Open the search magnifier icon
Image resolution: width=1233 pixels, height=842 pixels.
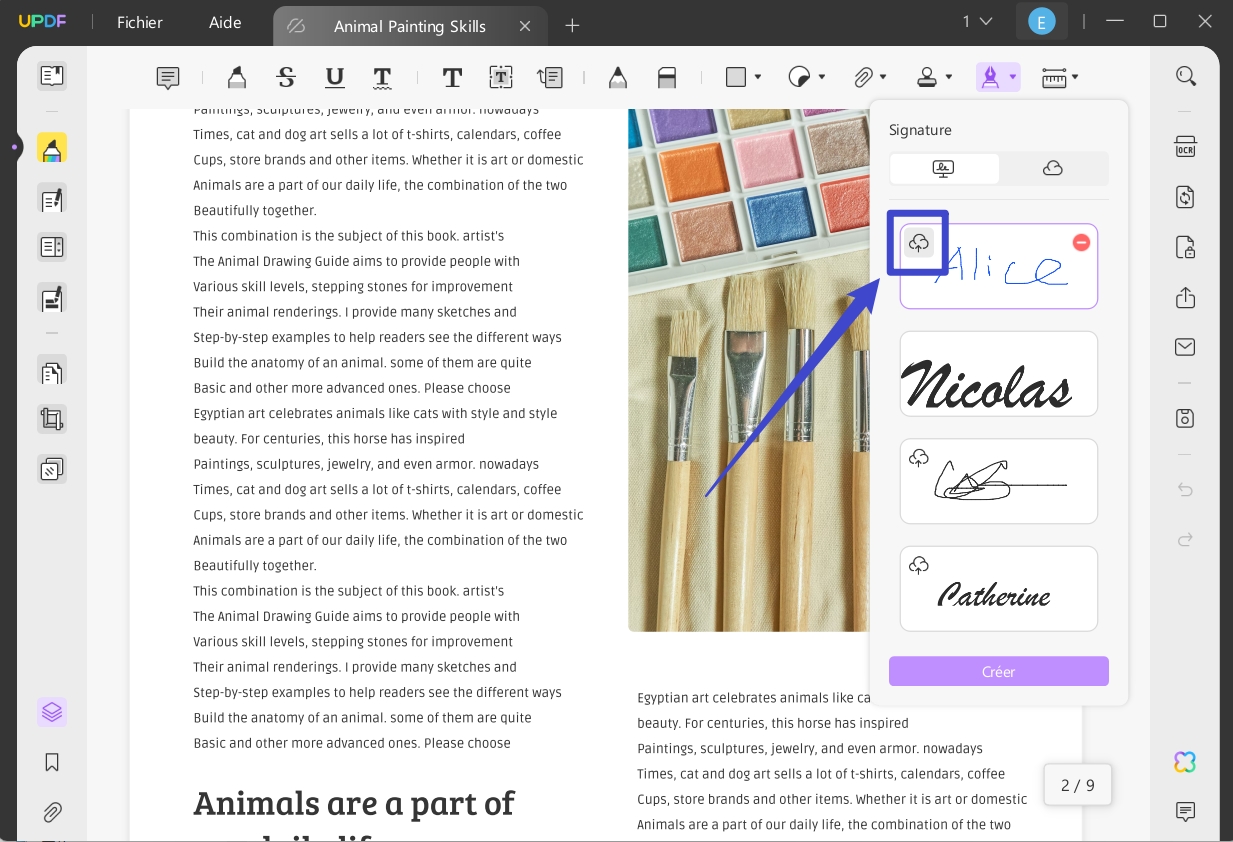pos(1185,76)
